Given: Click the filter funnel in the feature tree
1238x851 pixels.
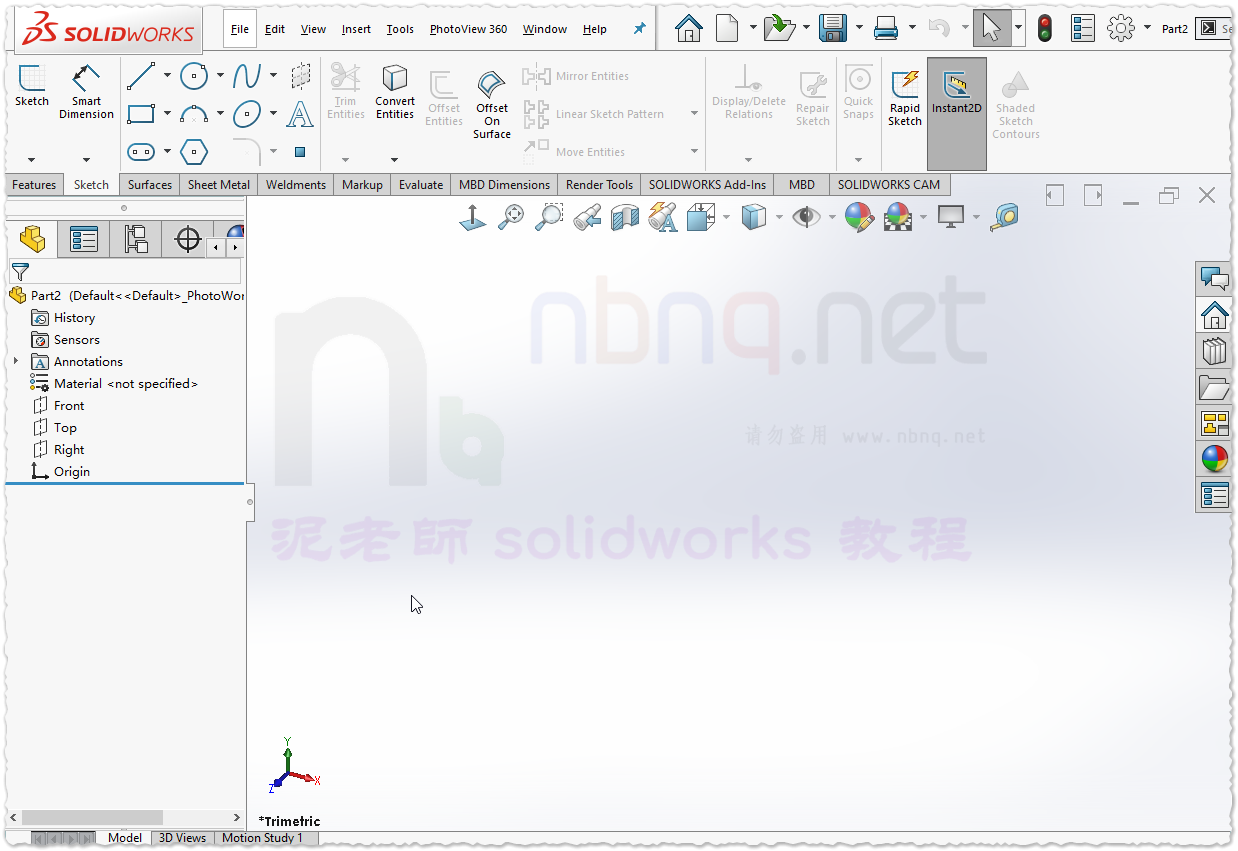Looking at the screenshot, I should click(x=20, y=271).
